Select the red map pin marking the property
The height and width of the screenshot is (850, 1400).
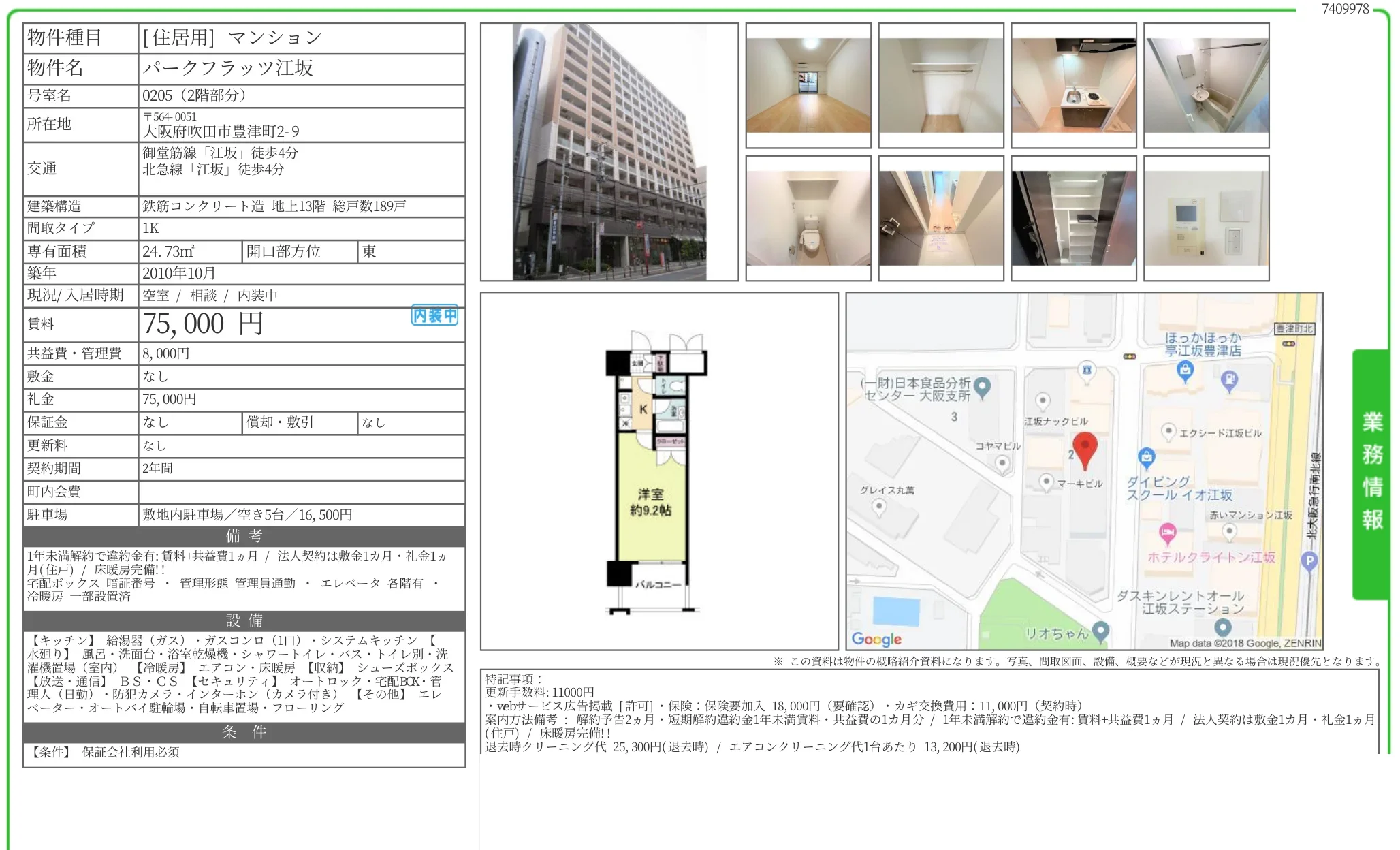[x=1085, y=445]
